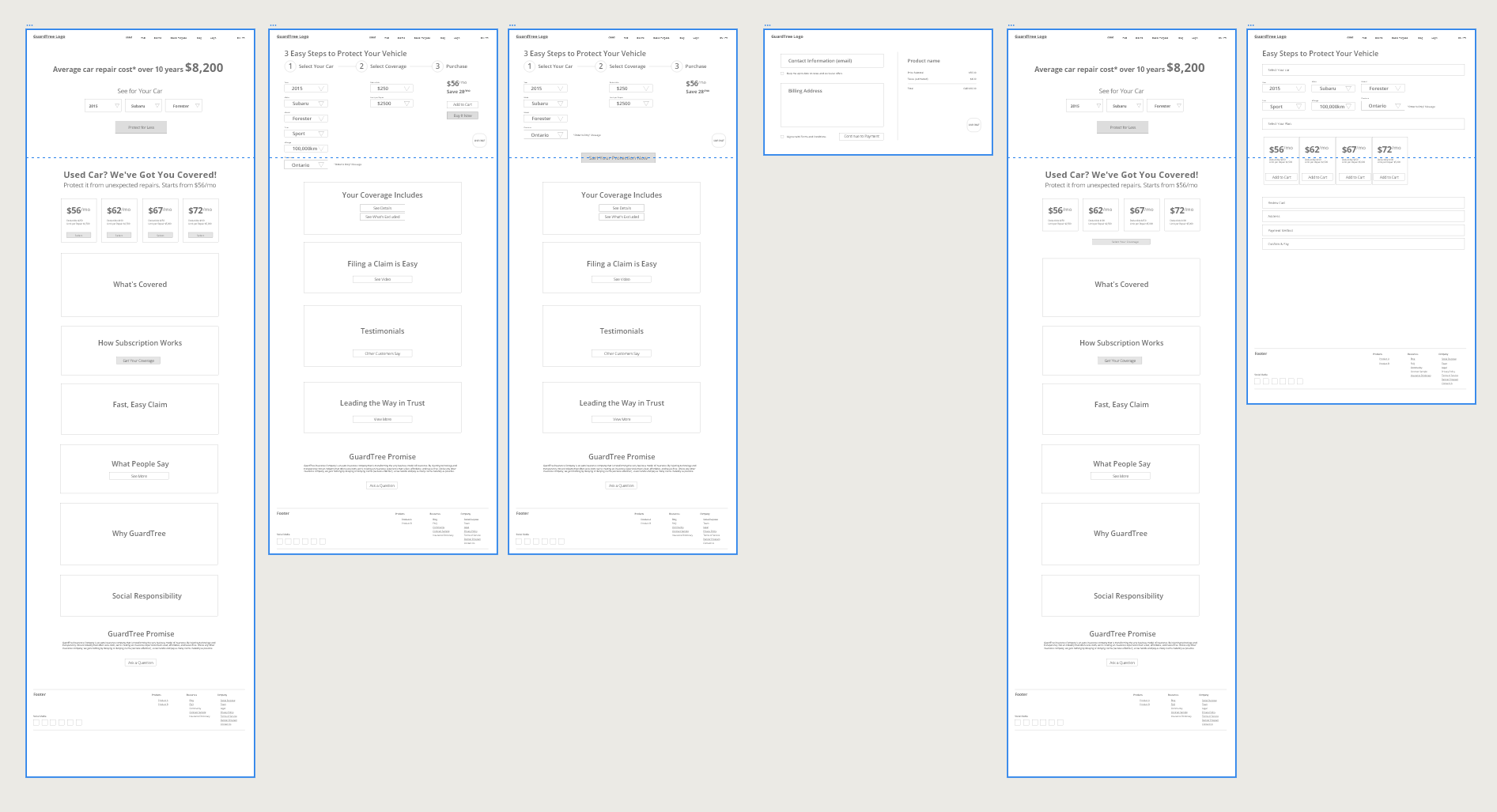Check the news and exclusive offers checkbox
This screenshot has width=1497, height=812.
point(783,74)
